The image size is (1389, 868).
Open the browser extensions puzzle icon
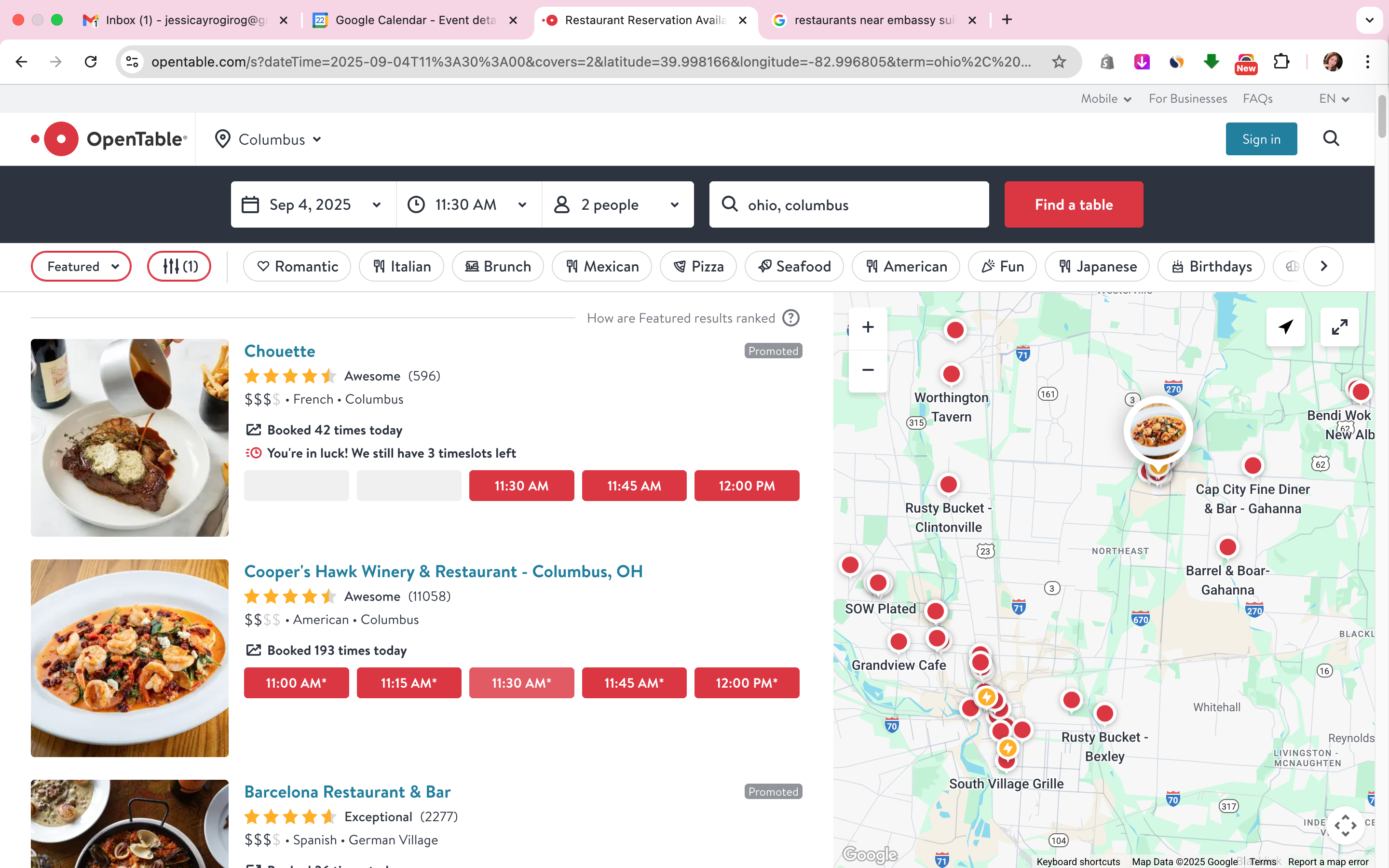[1281, 61]
